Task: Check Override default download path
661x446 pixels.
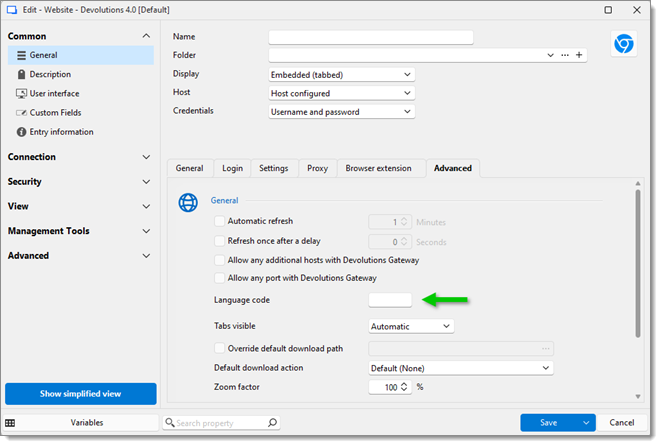Action: pyautogui.click(x=219, y=348)
